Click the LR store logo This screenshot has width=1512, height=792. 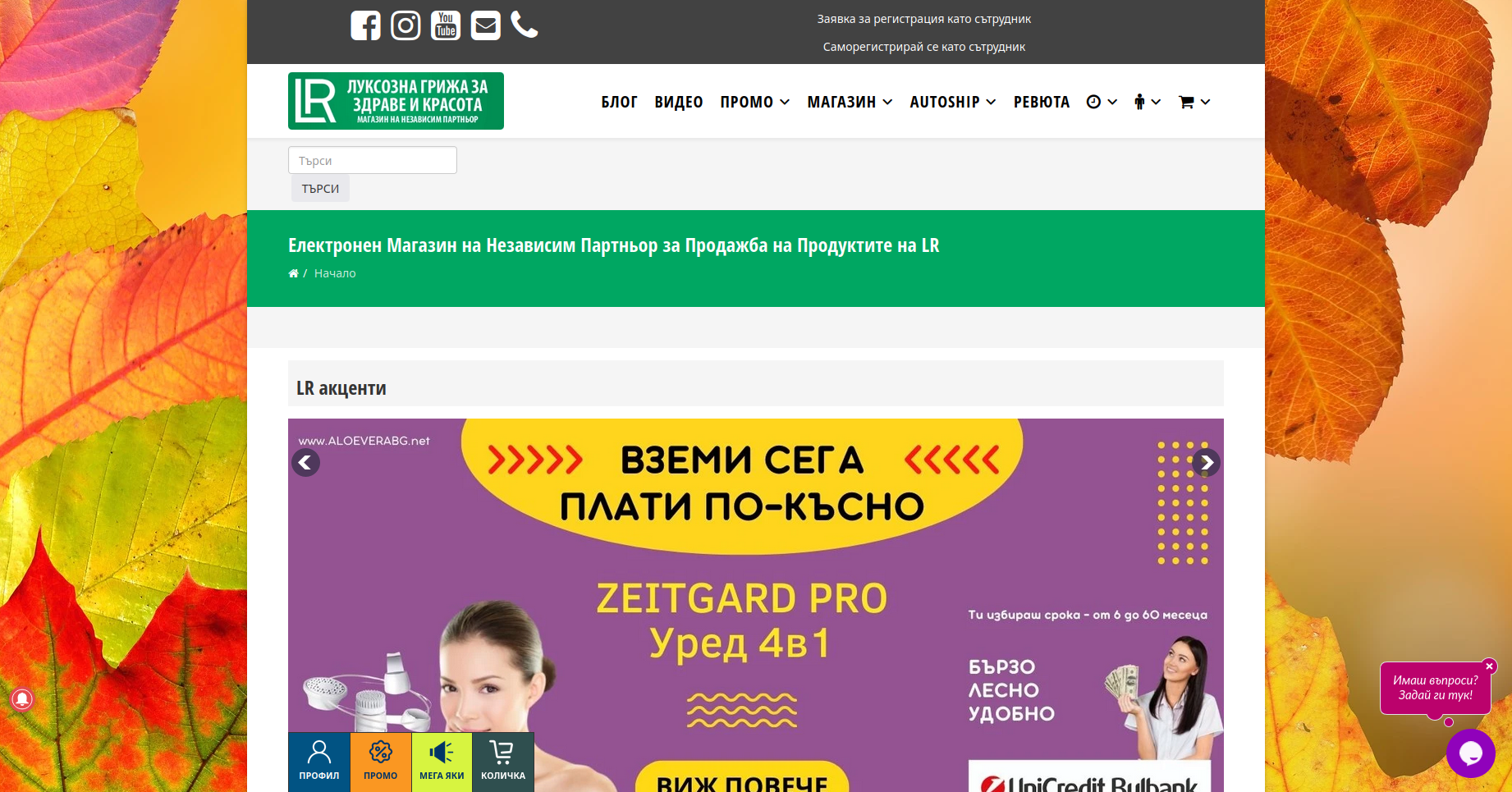(x=396, y=101)
